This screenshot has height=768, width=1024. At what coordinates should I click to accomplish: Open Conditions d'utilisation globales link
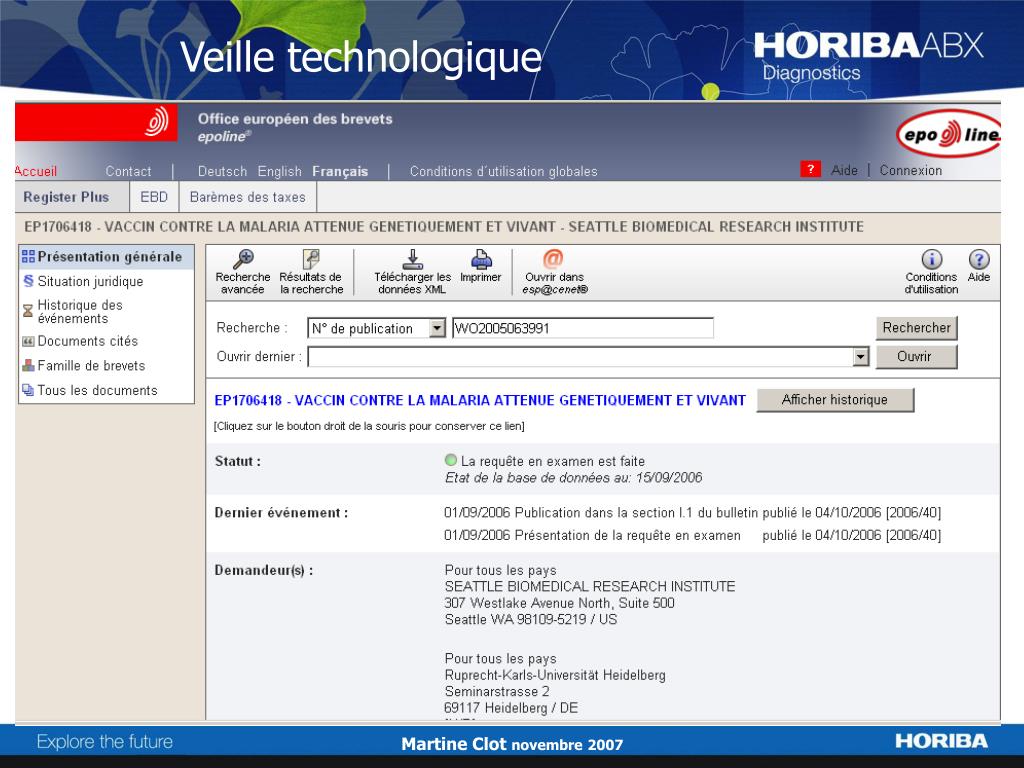[x=504, y=171]
